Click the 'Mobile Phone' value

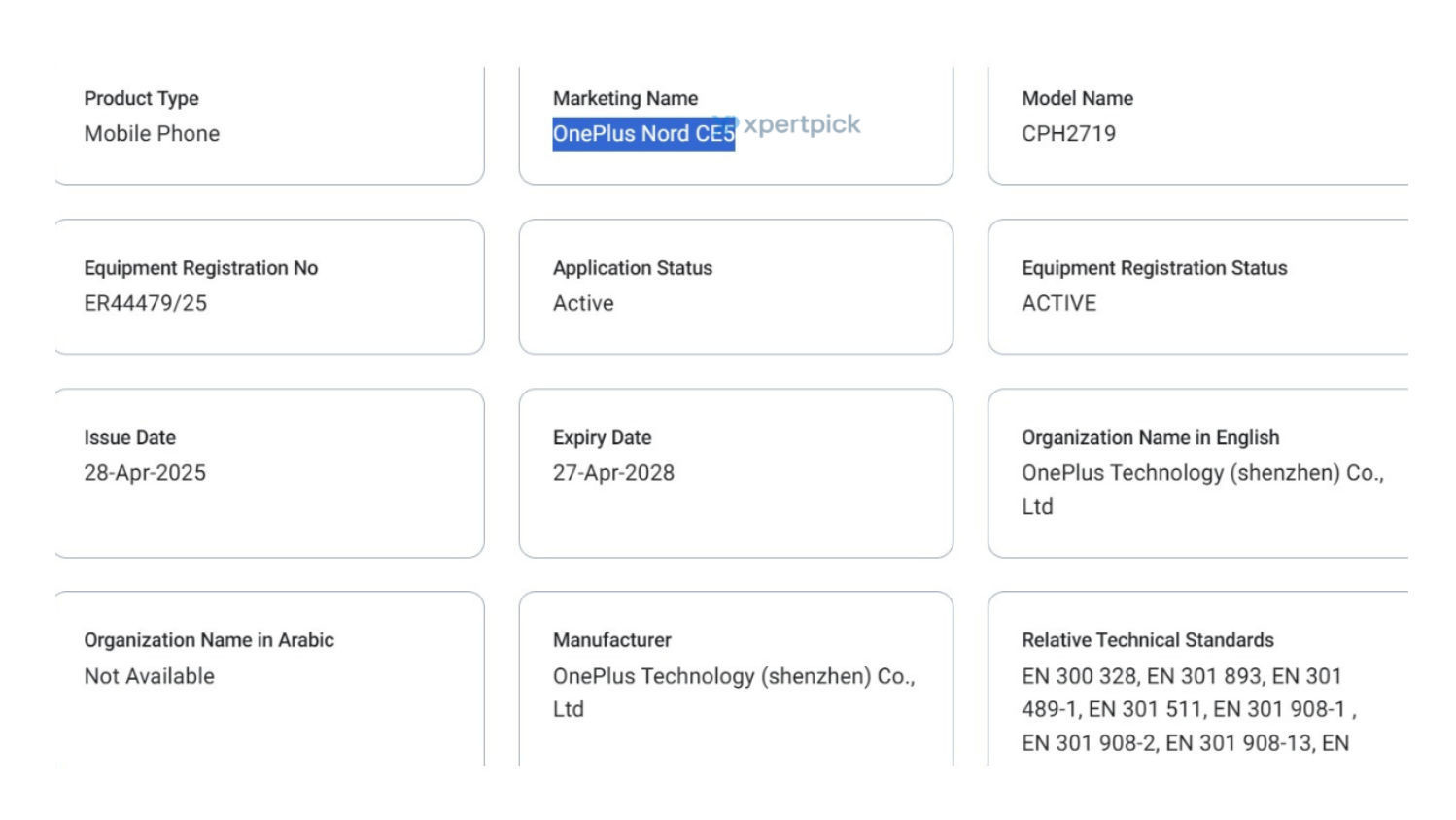click(x=152, y=134)
